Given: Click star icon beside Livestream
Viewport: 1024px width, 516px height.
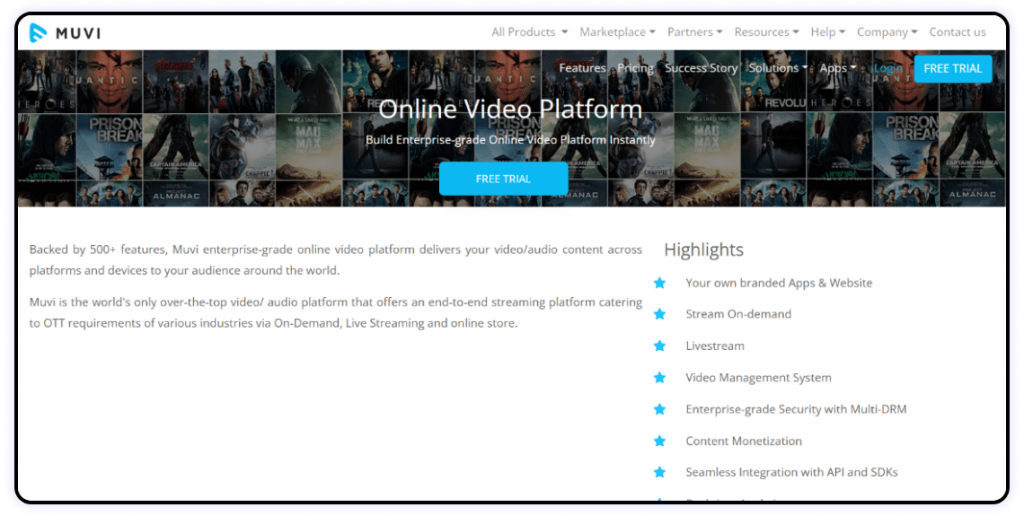Looking at the screenshot, I should click(660, 346).
